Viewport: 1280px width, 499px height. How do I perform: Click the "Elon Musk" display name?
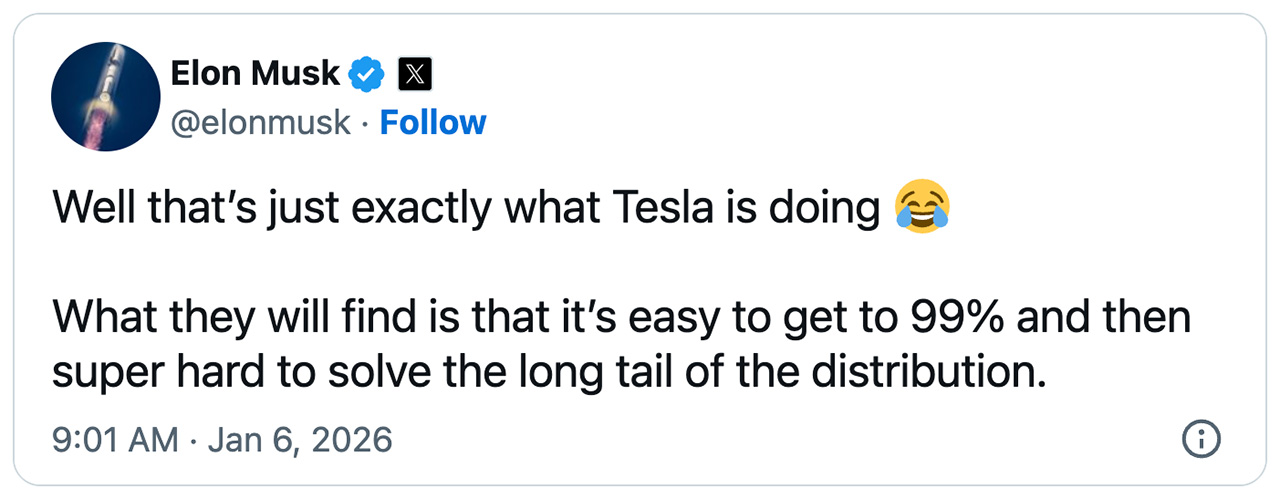point(256,73)
